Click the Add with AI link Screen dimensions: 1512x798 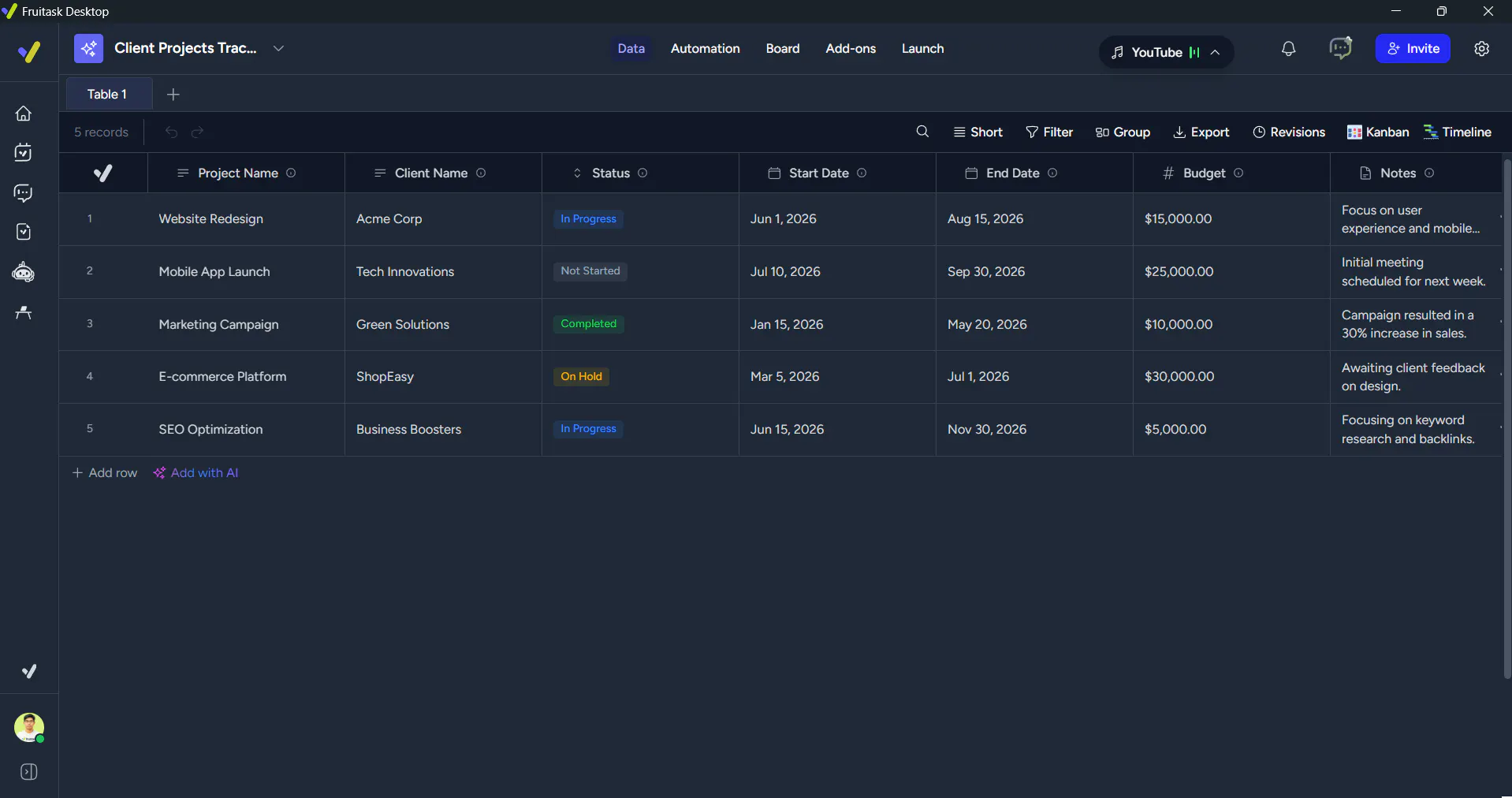point(196,472)
